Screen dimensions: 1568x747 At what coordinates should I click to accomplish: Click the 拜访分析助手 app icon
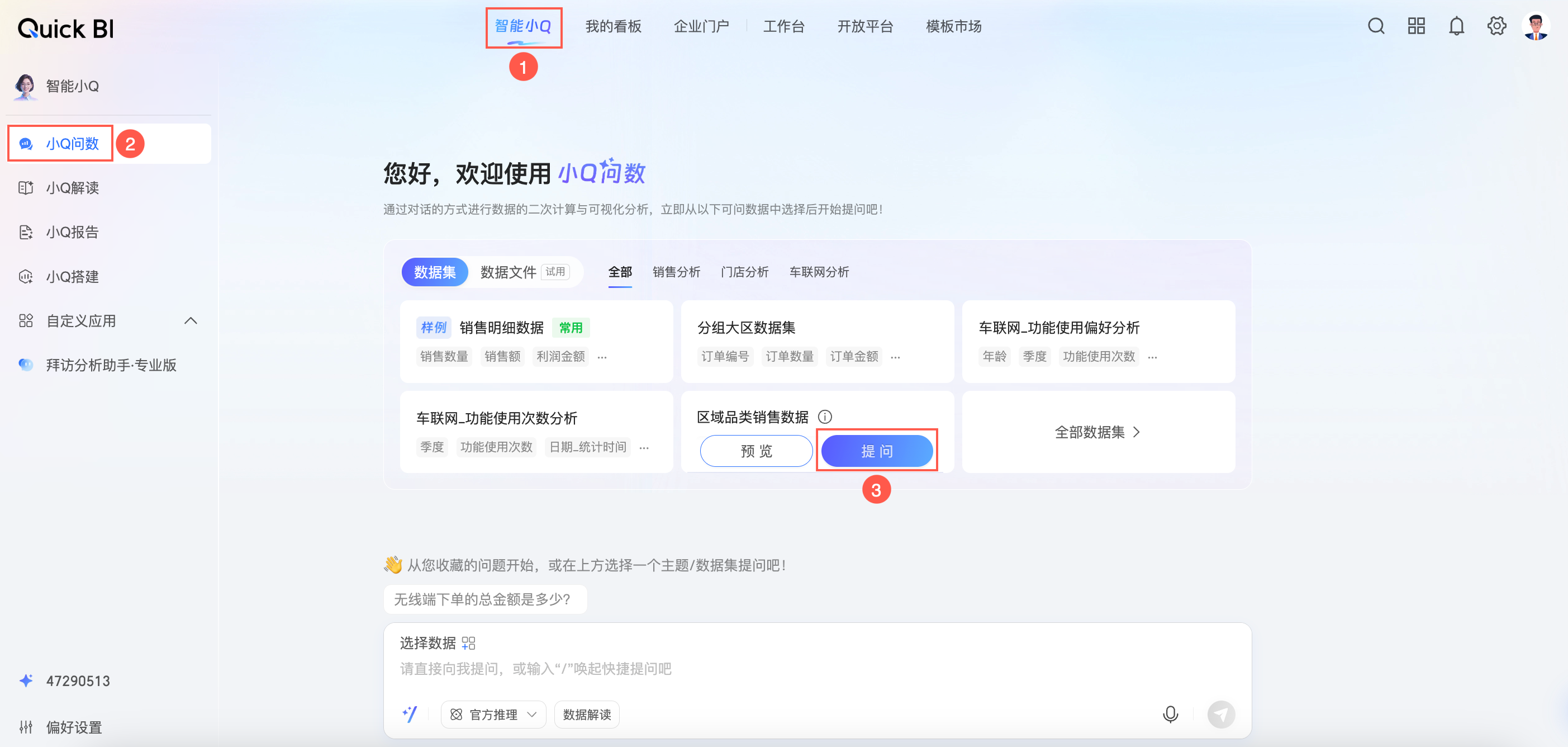(26, 365)
